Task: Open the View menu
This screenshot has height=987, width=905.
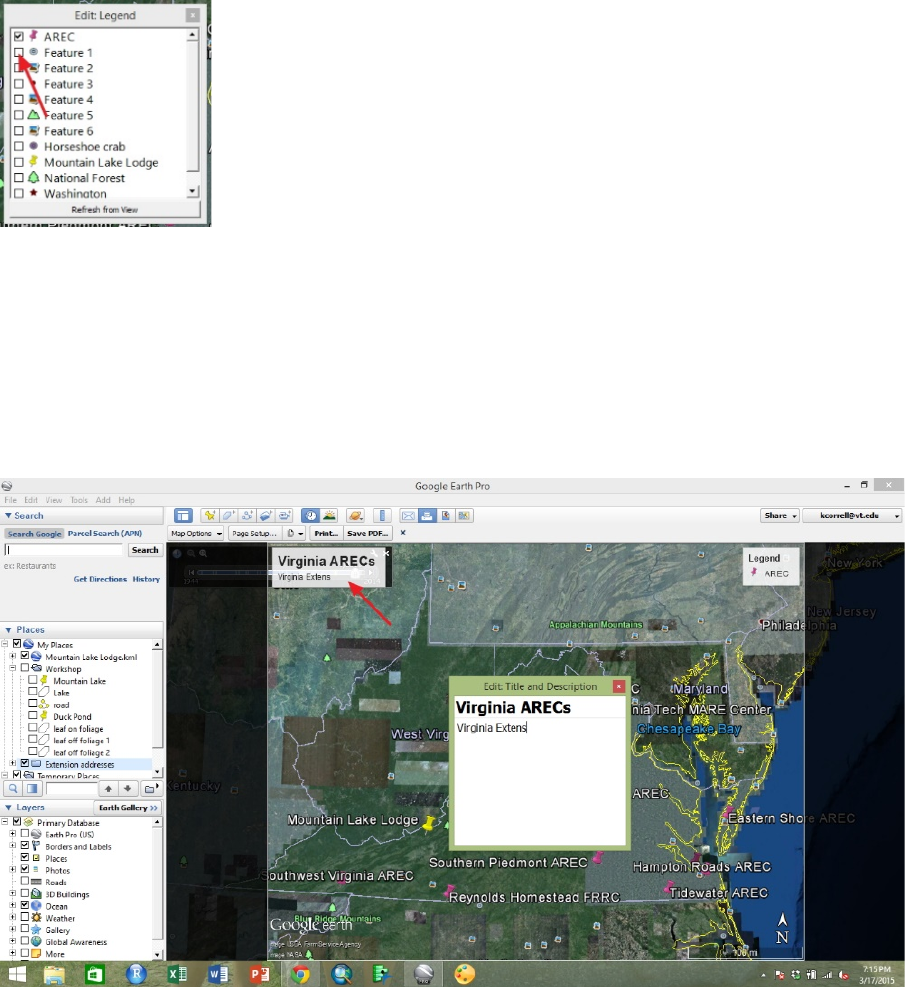Action: tap(53, 500)
